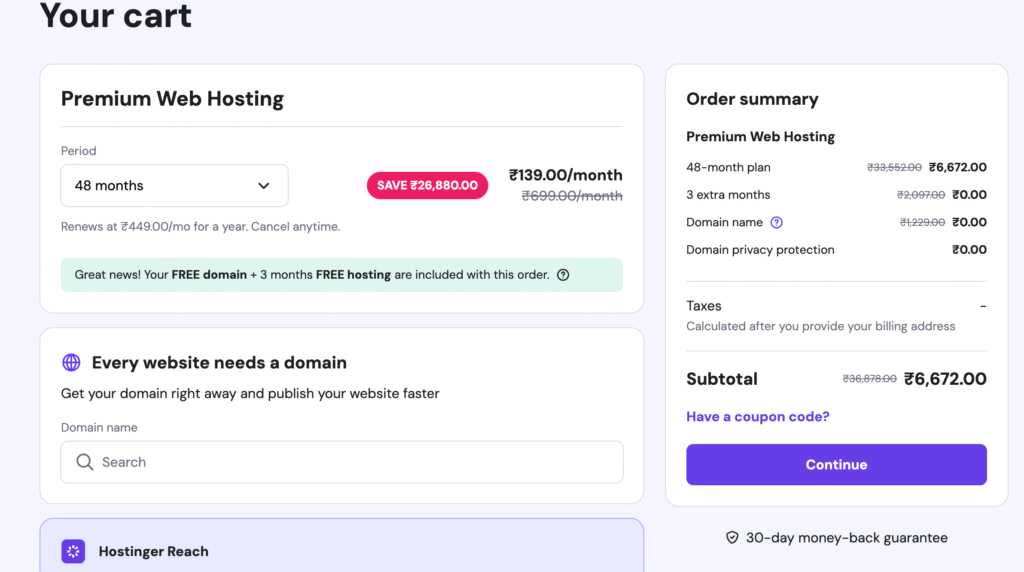This screenshot has width=1024, height=572.
Task: Click the help icon in the free domain banner
Action: [563, 275]
